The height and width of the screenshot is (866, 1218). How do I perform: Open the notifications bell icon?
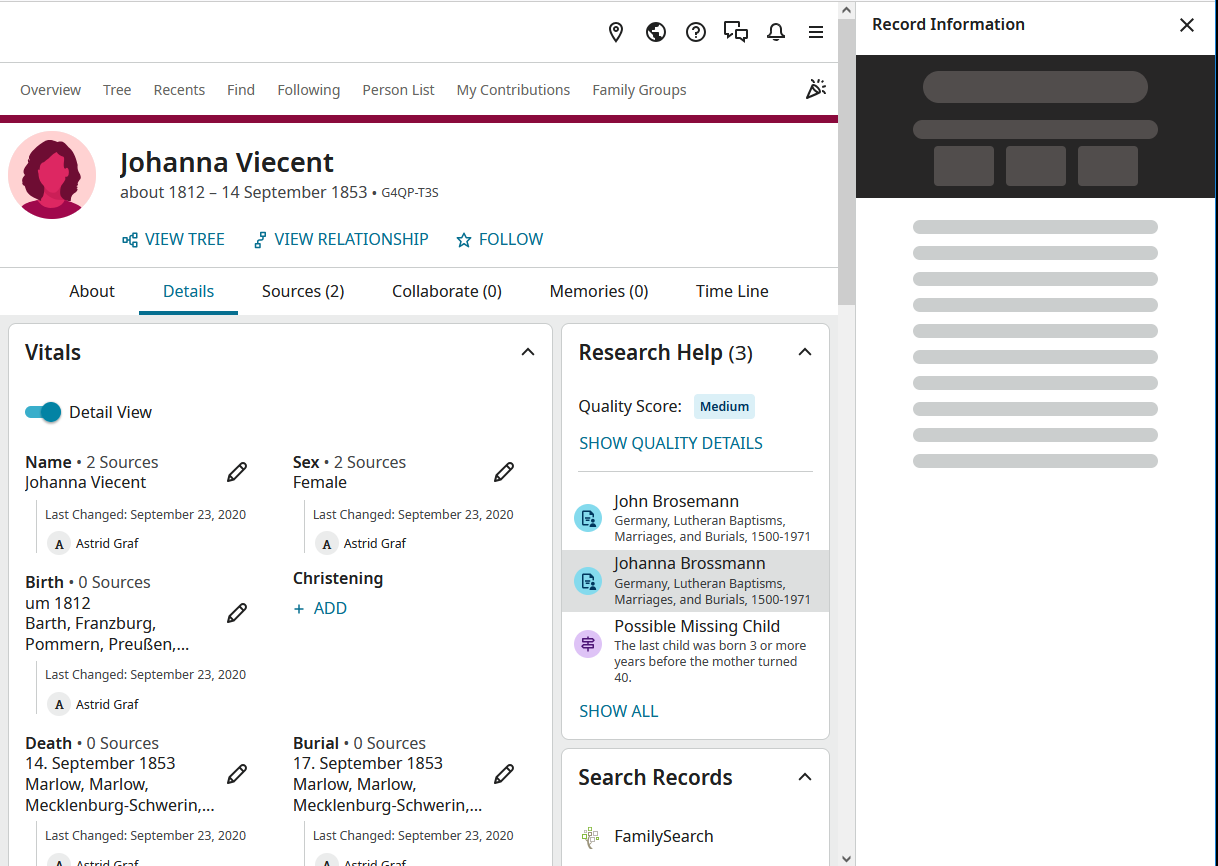coord(776,32)
